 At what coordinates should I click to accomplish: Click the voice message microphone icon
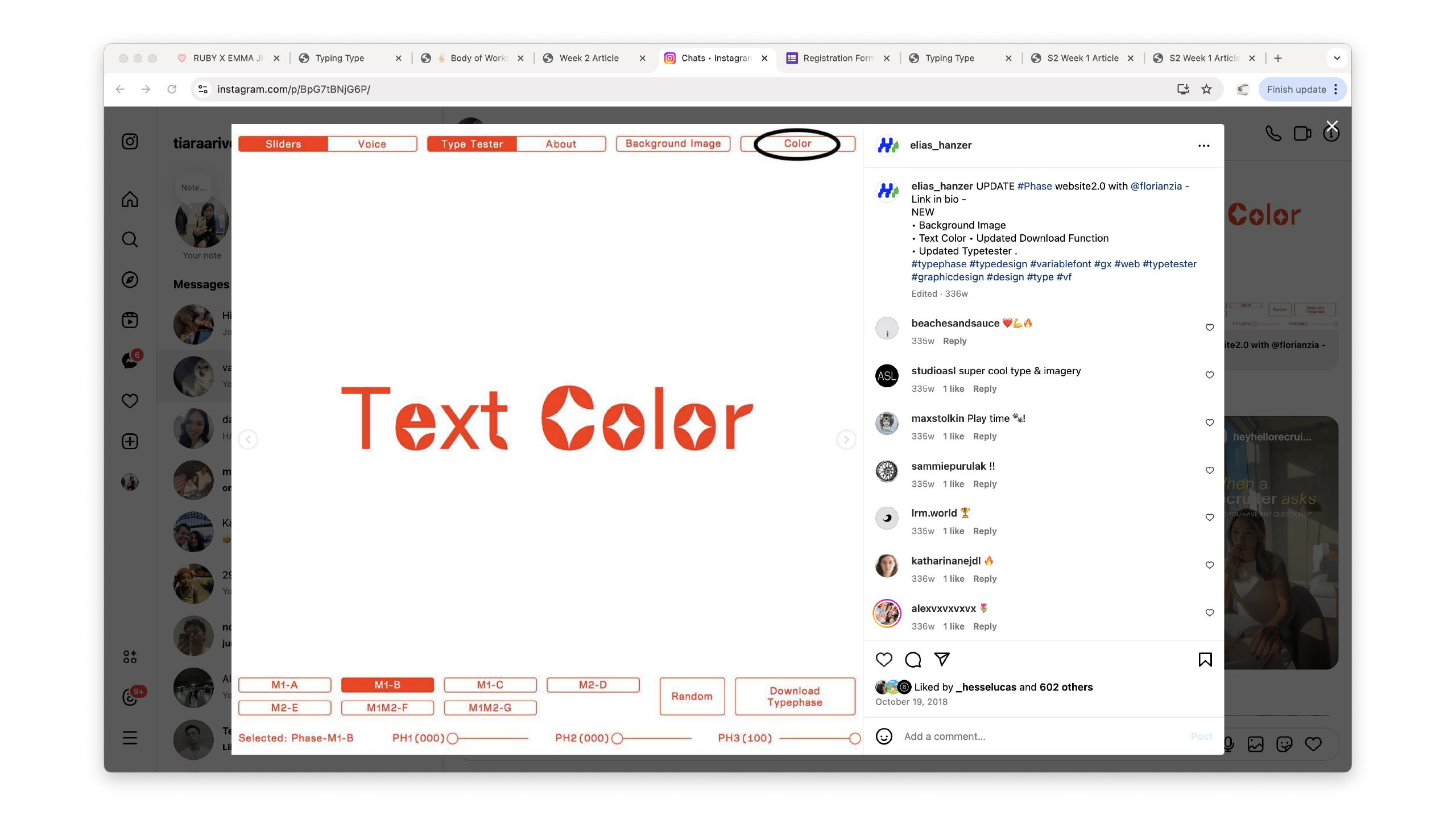1228,744
